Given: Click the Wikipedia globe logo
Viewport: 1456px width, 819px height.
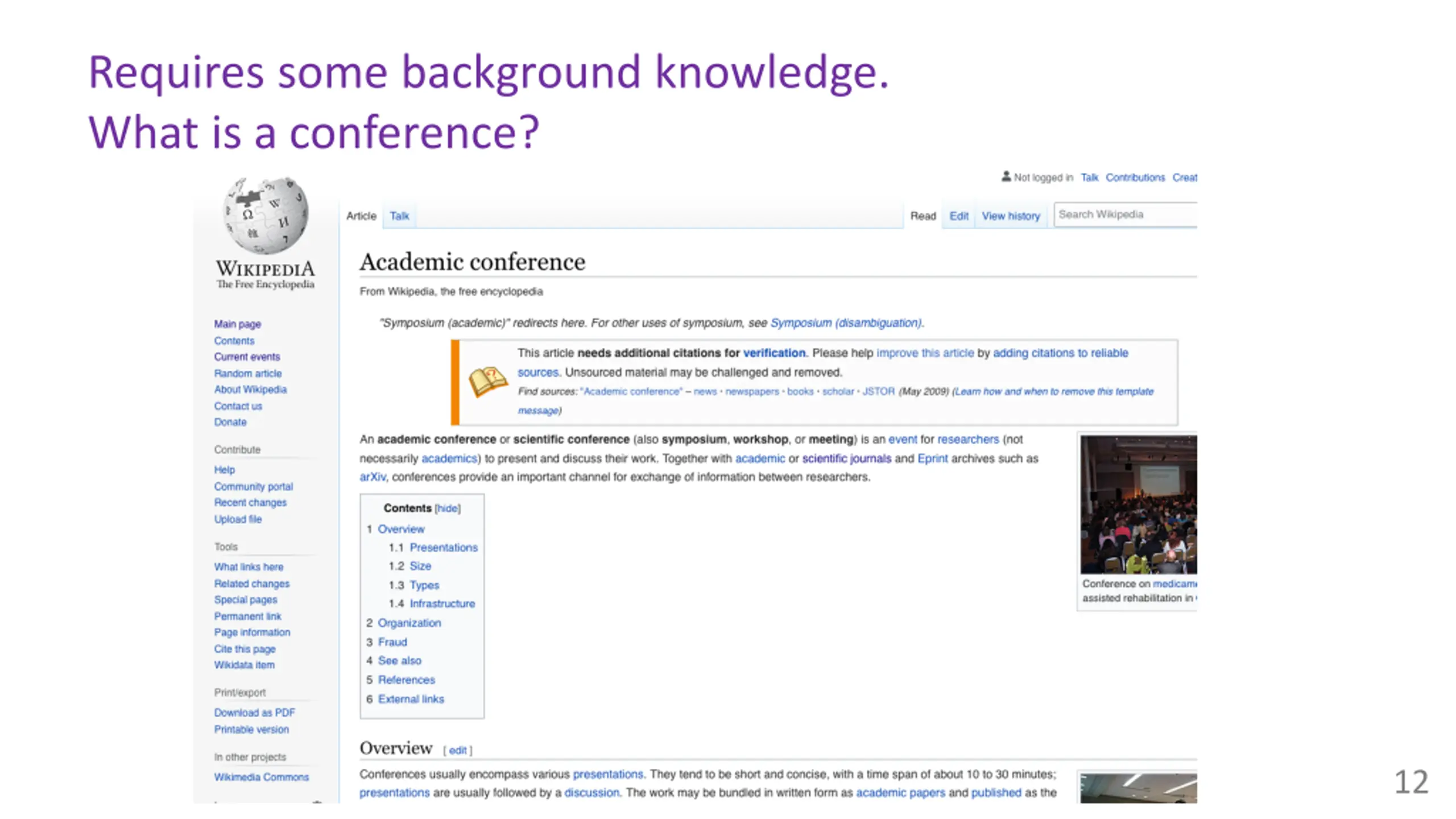Looking at the screenshot, I should coord(266,216).
